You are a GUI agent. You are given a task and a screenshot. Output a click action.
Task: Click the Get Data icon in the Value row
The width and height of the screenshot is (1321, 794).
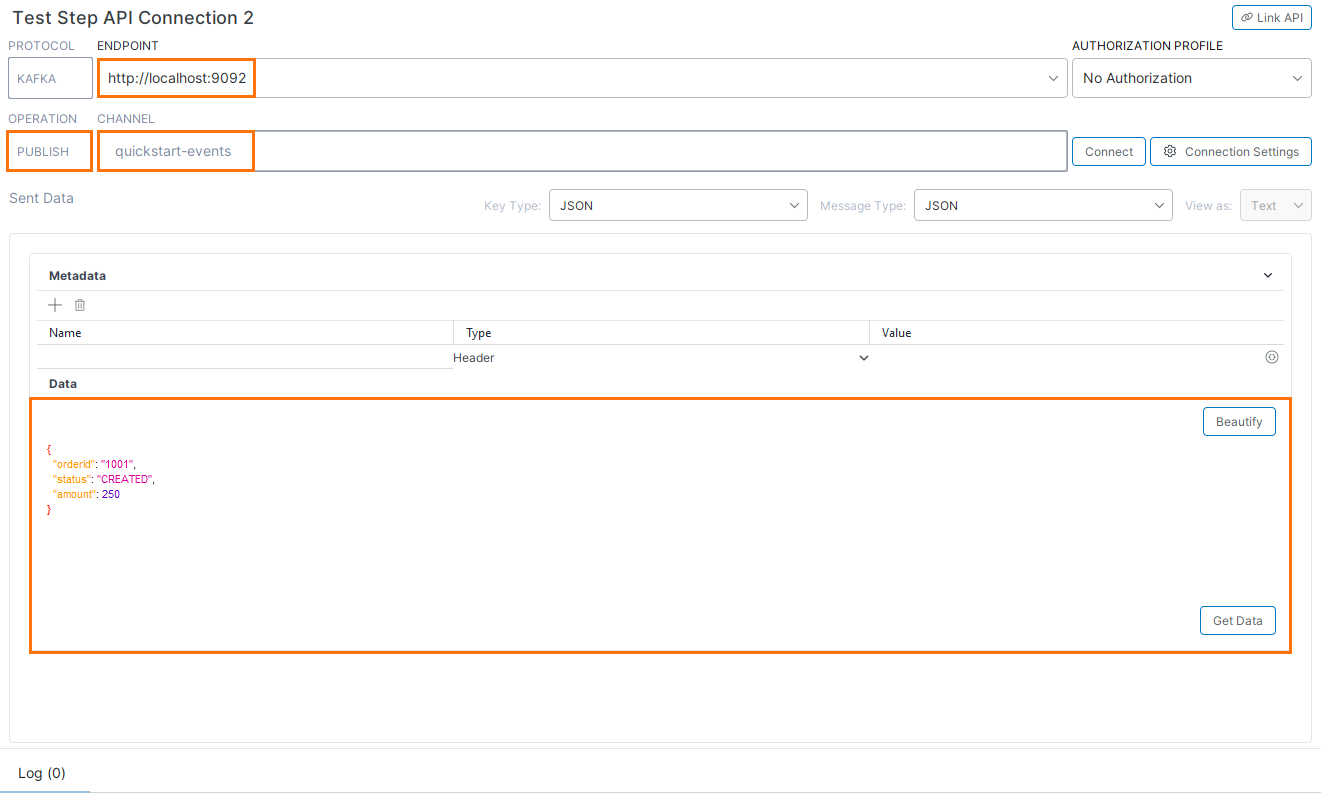pyautogui.click(x=1272, y=357)
